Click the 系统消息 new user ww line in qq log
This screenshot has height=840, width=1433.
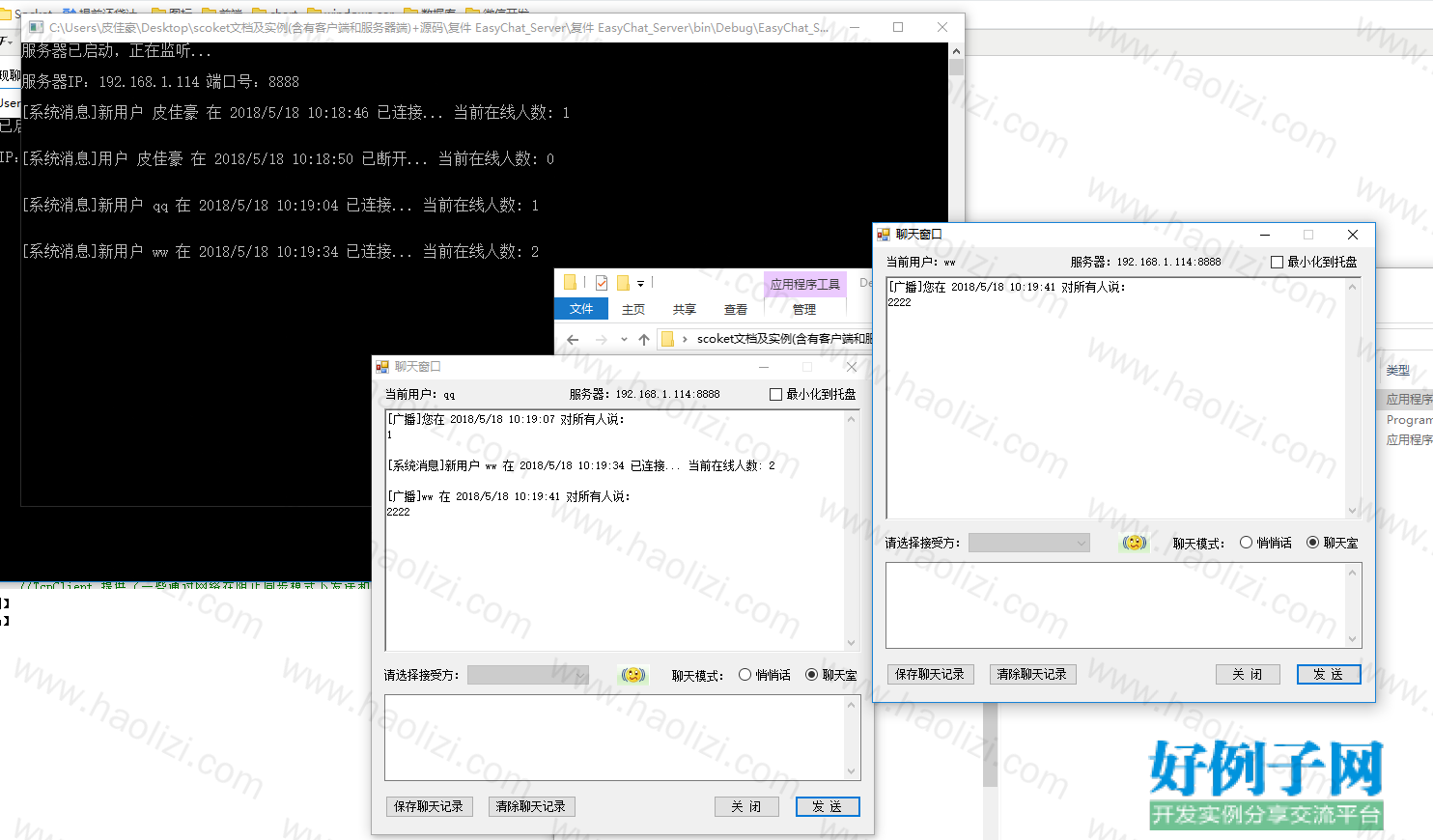[x=581, y=465]
